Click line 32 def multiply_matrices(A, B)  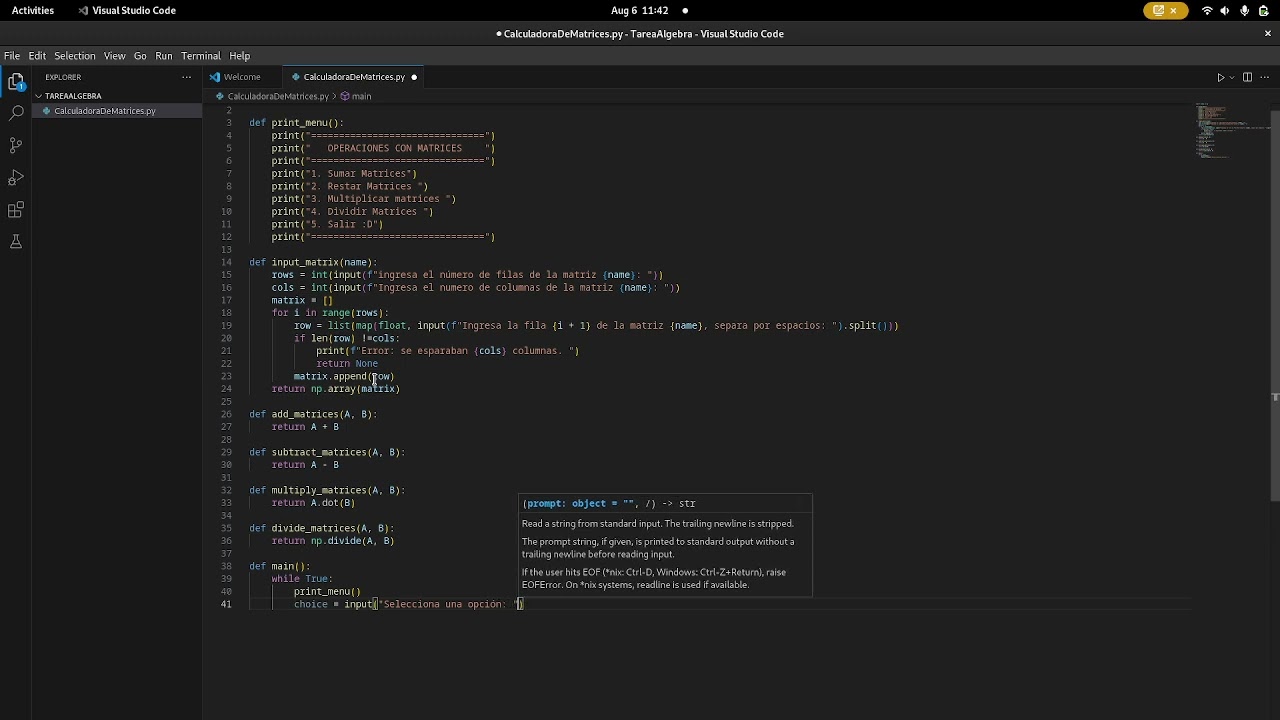(x=327, y=490)
